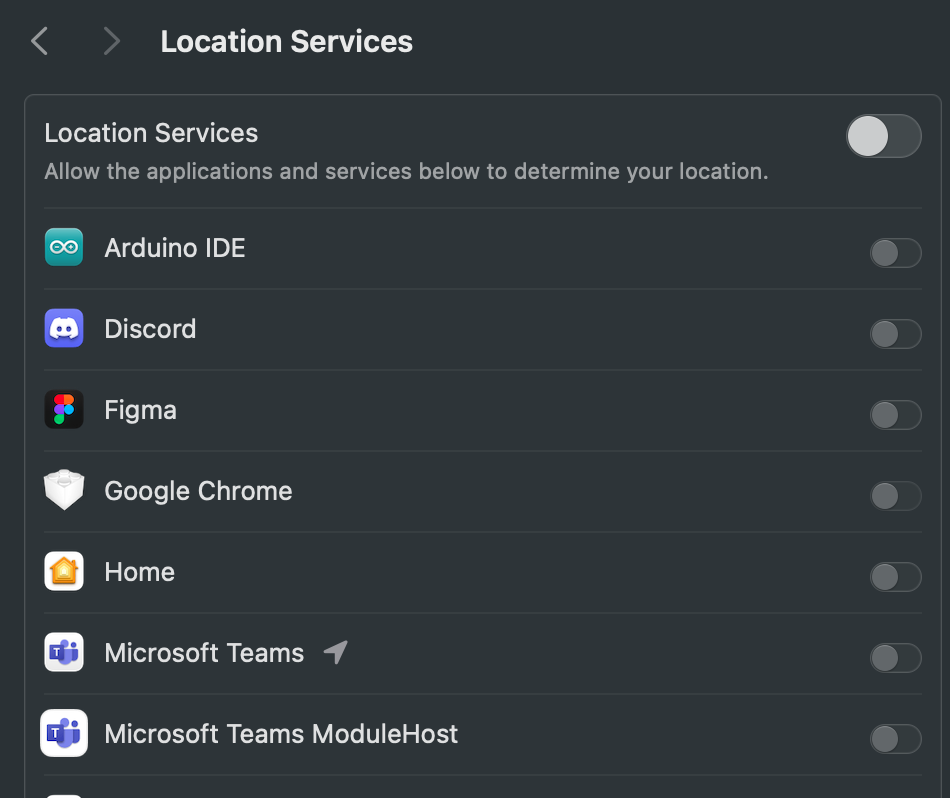Click the Google Chrome app icon

pyautogui.click(x=64, y=491)
